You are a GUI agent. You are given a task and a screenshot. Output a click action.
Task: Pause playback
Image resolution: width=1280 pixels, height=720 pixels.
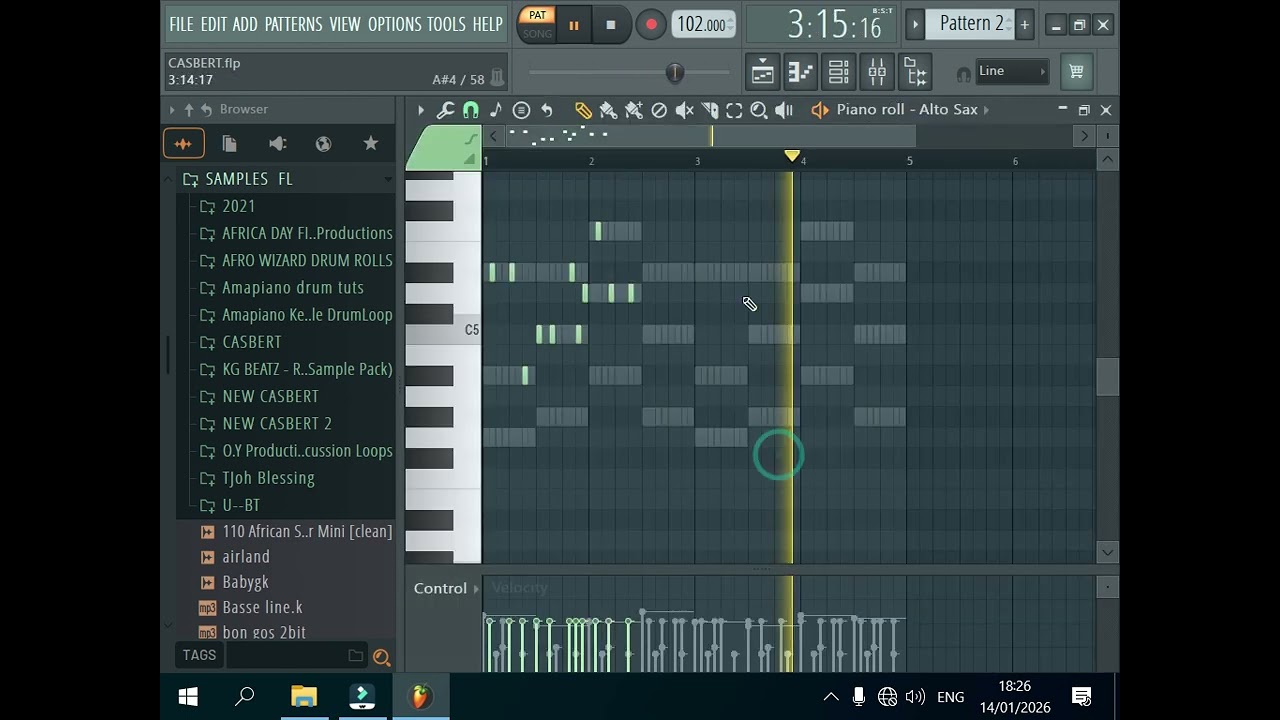[574, 25]
